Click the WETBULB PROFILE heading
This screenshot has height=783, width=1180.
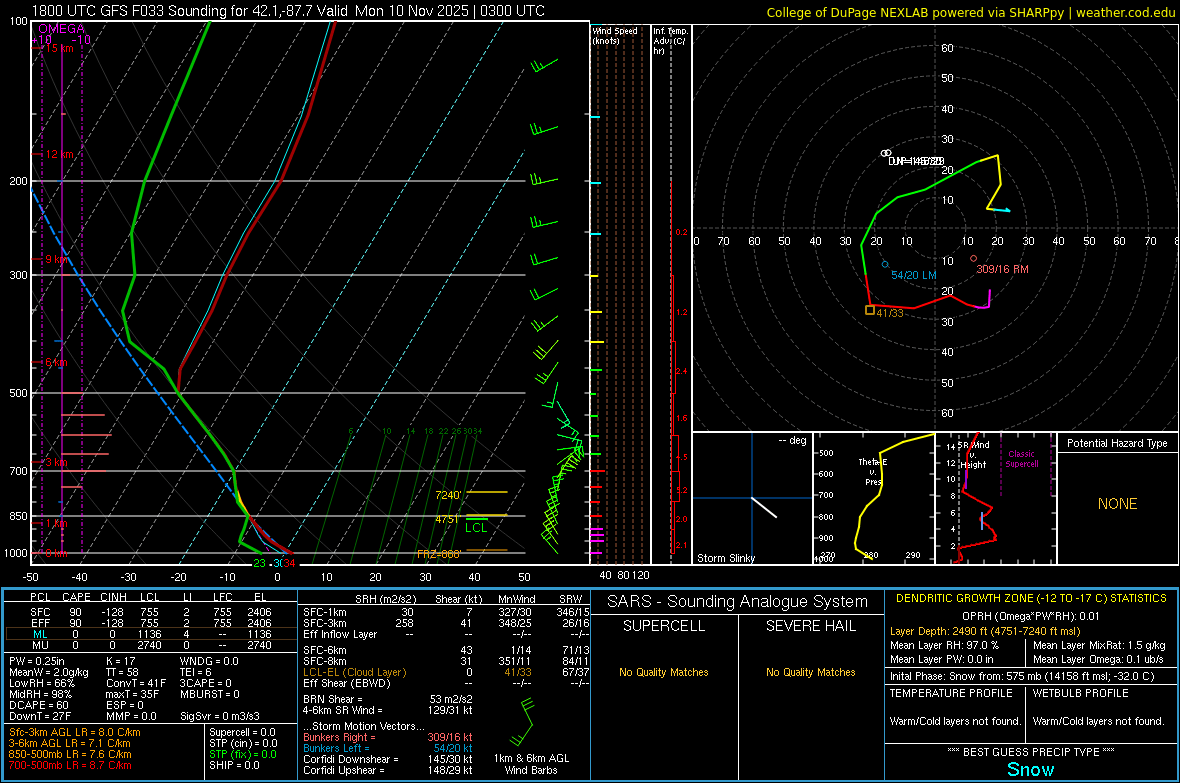coord(1081,693)
